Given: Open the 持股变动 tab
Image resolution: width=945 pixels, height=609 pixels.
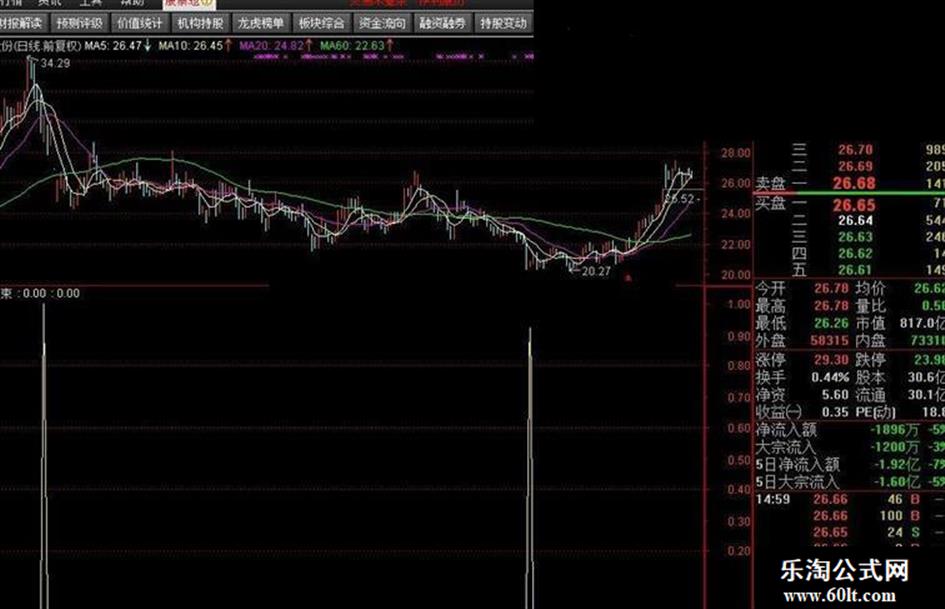Looking at the screenshot, I should (x=503, y=24).
